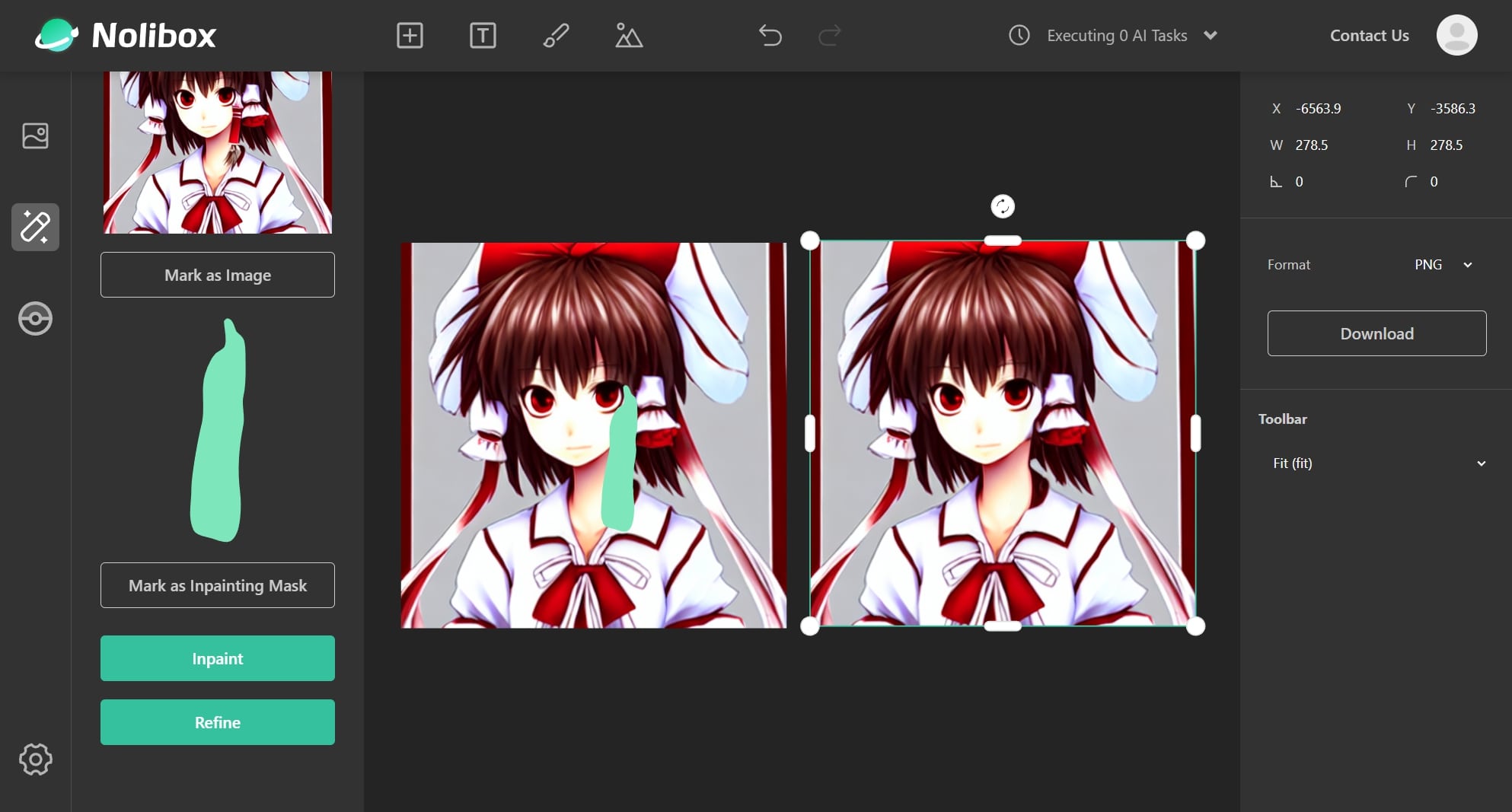
Task: Click the Refine button
Action: click(218, 722)
